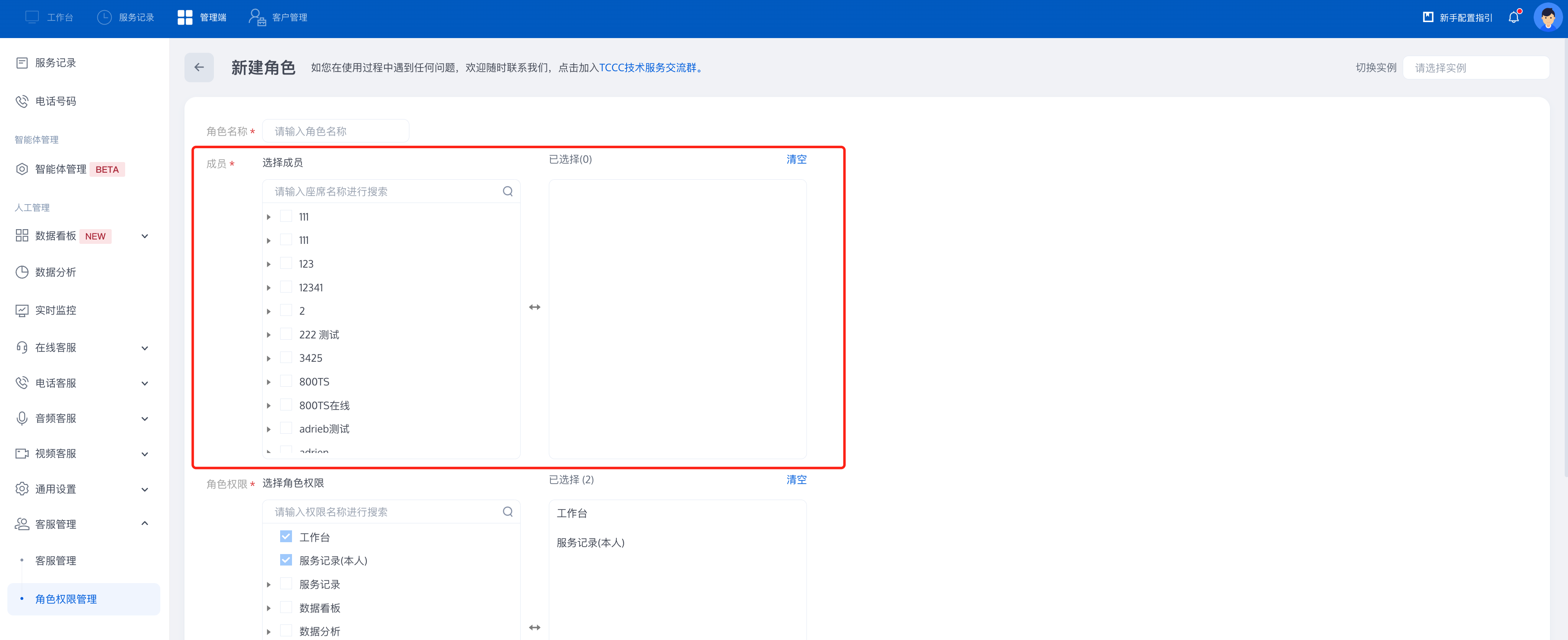
Task: Click the 智能体管理 hexagon icon
Action: (x=22, y=169)
